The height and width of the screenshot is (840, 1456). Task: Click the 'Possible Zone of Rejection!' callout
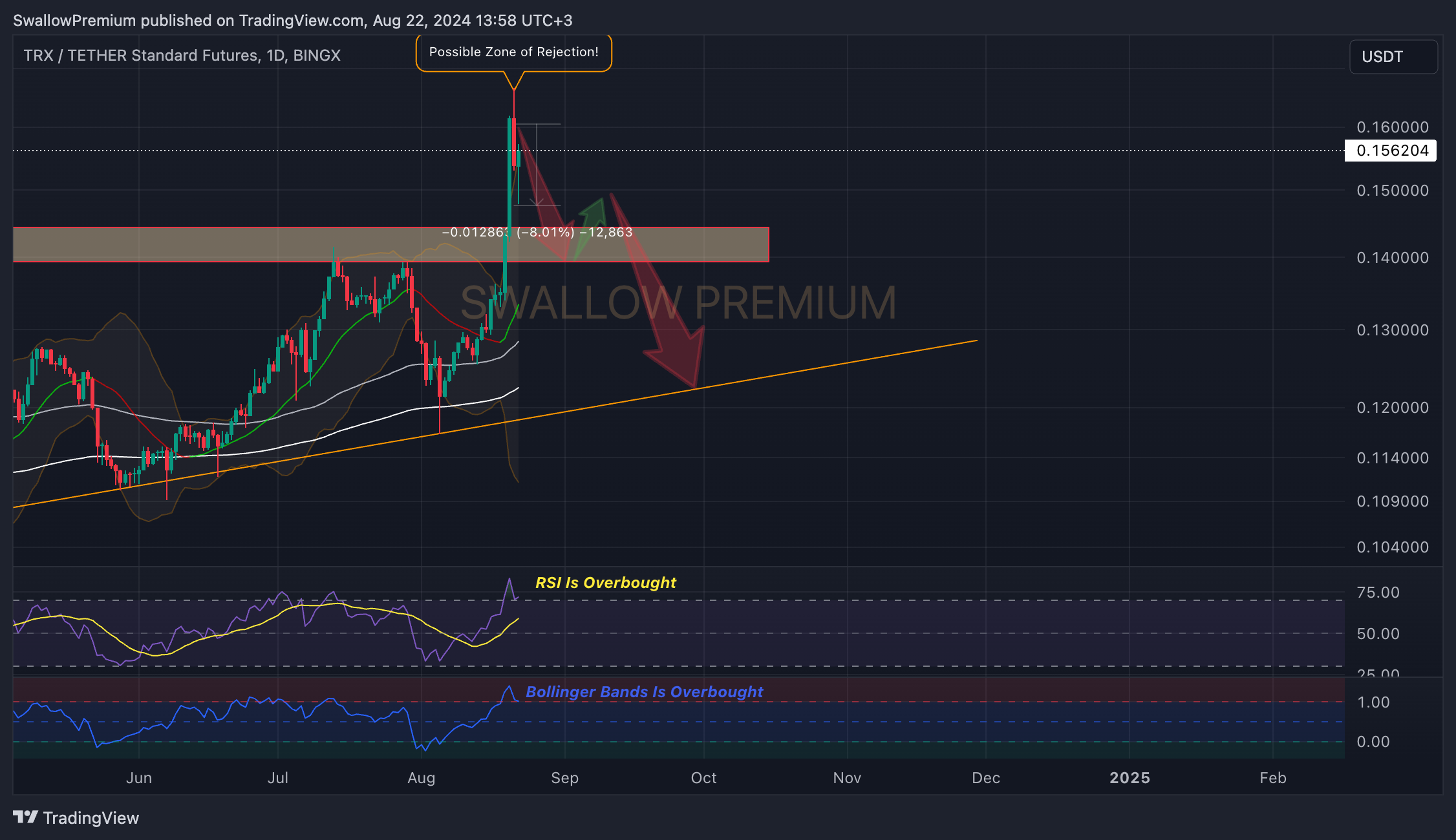click(x=513, y=52)
